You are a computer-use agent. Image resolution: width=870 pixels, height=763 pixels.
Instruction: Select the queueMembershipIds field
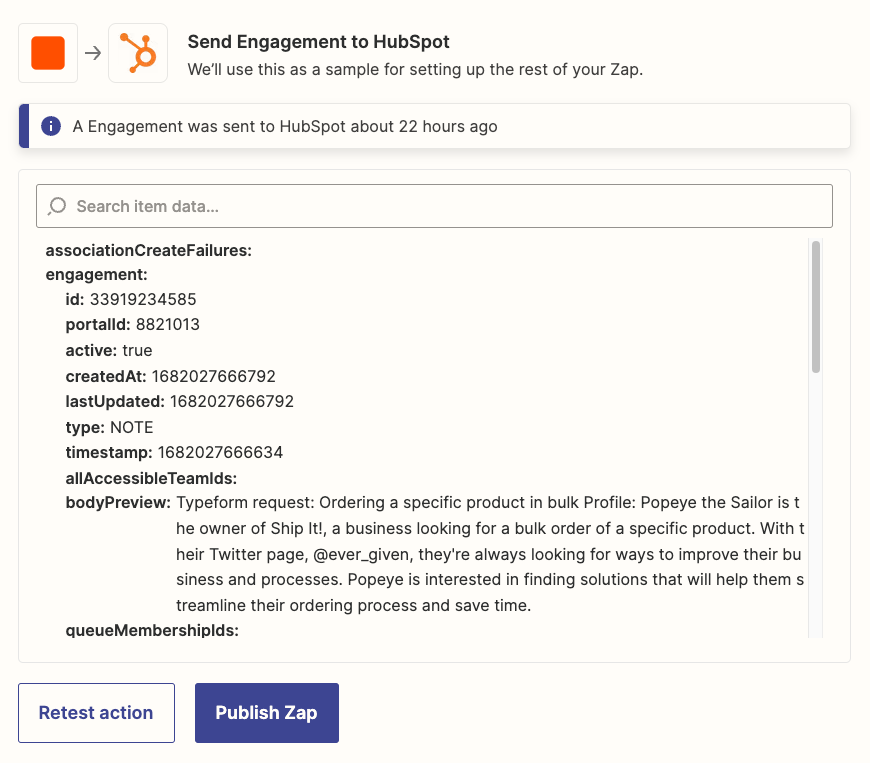(x=152, y=630)
